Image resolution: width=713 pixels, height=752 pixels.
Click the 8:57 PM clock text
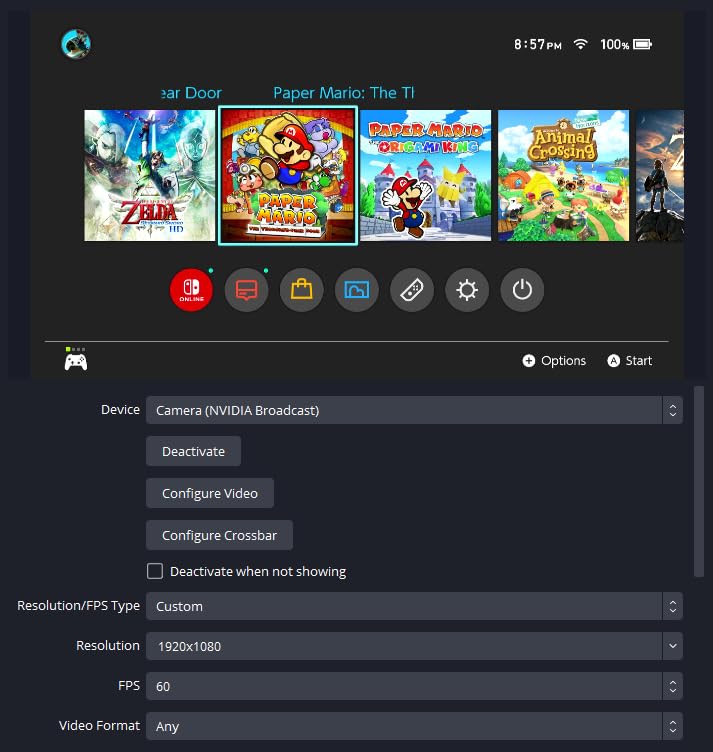538,45
